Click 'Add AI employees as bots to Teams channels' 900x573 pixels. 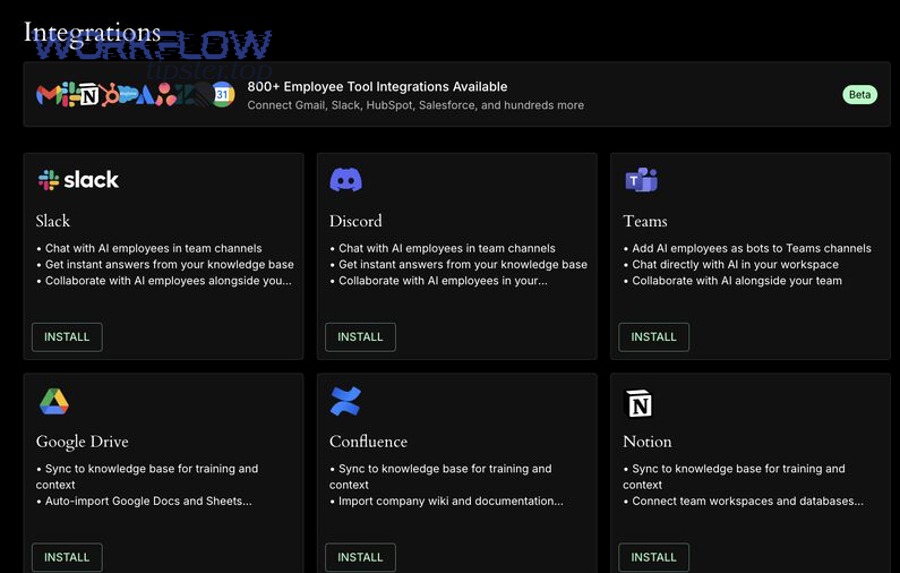752,249
